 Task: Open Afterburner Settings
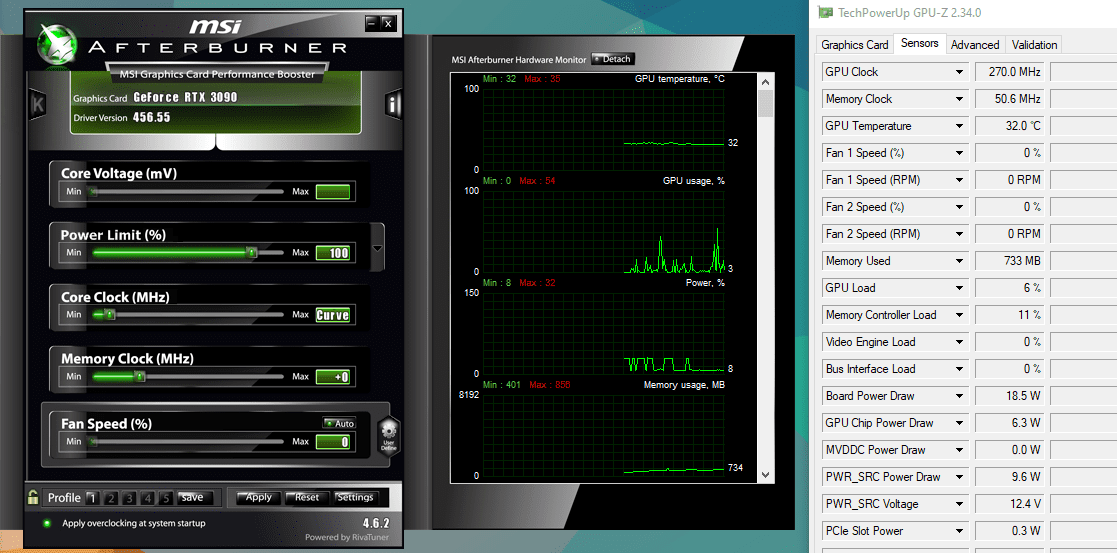(355, 497)
